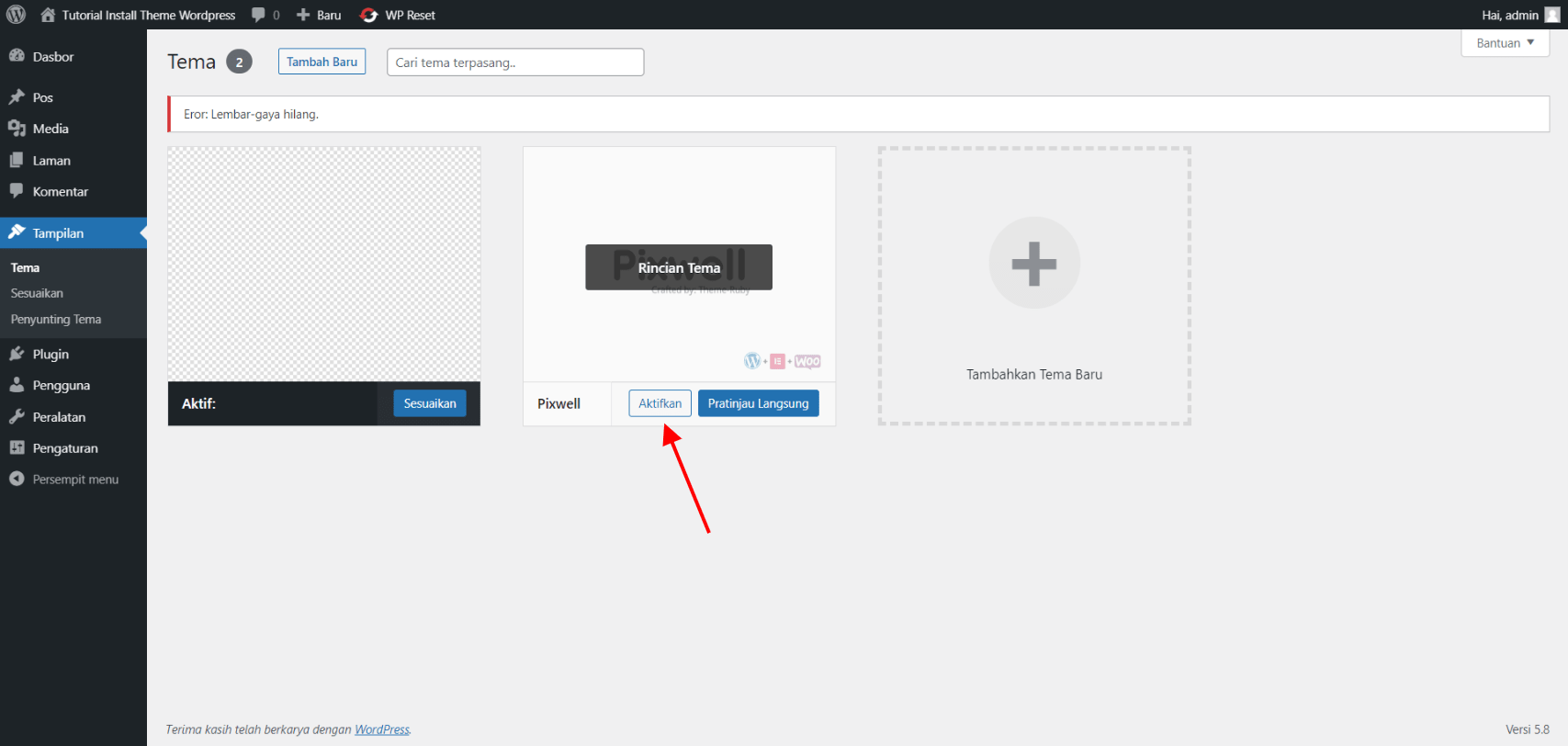This screenshot has height=746, width=1568.
Task: Open the Plugin menu icon
Action: pos(17,354)
